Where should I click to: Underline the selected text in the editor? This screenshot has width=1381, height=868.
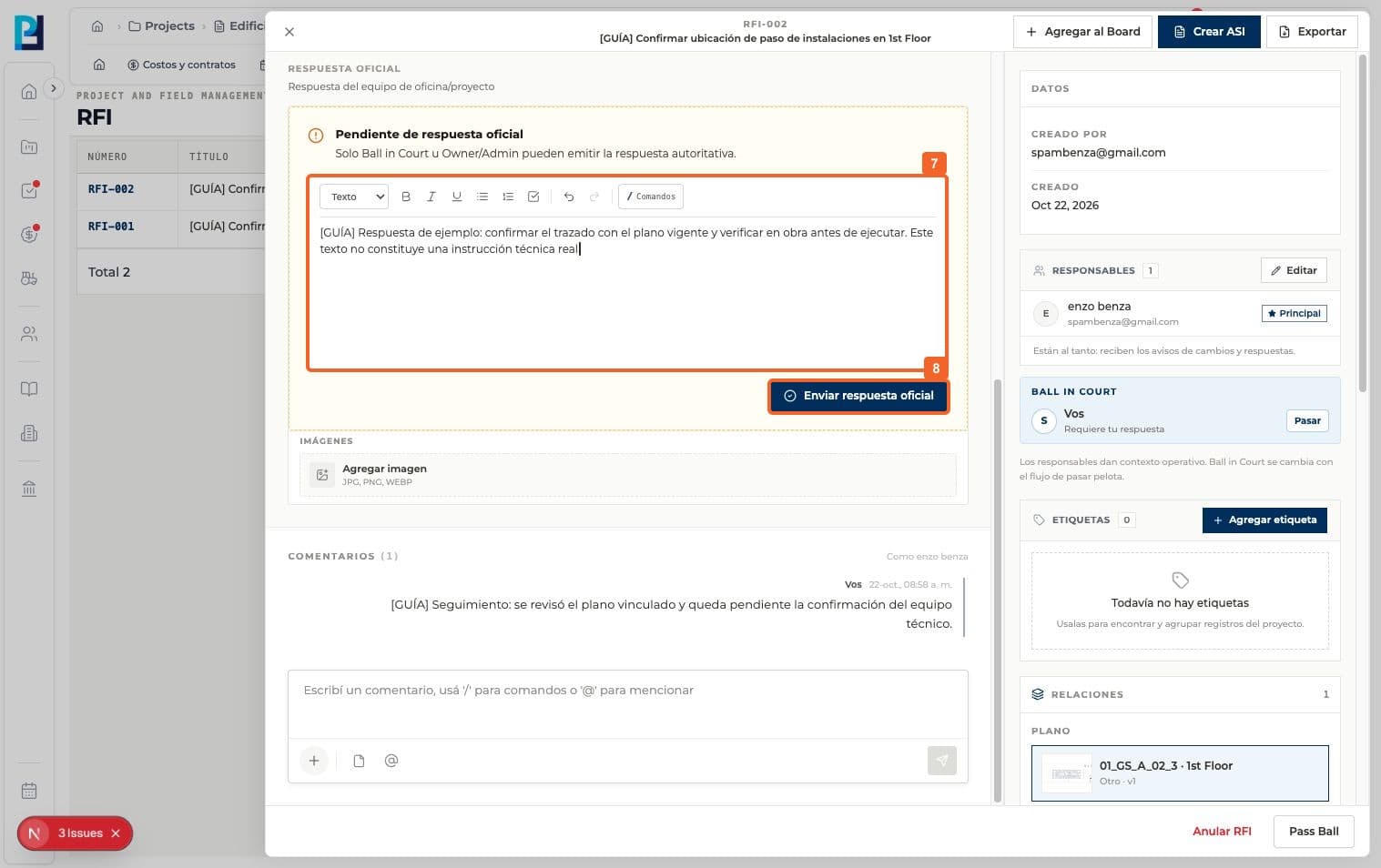(x=457, y=197)
